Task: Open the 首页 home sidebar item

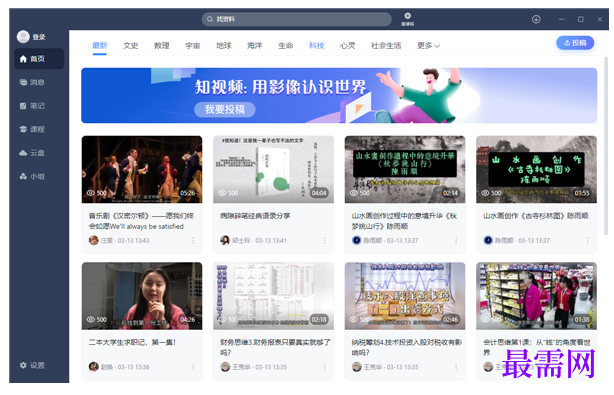Action: (39, 59)
